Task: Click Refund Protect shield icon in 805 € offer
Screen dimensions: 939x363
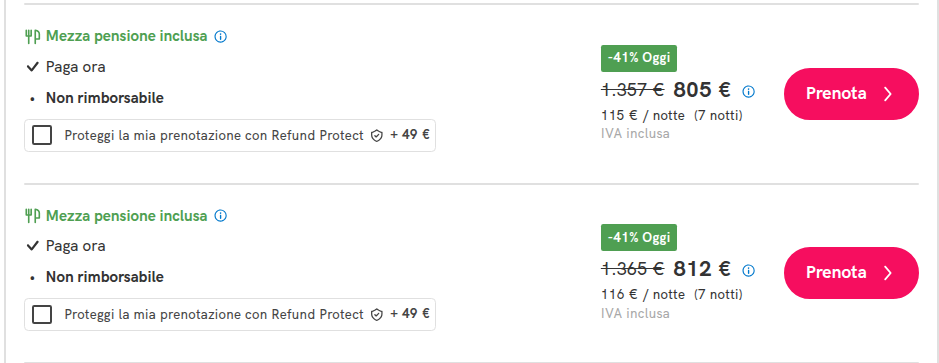Action: click(x=377, y=136)
